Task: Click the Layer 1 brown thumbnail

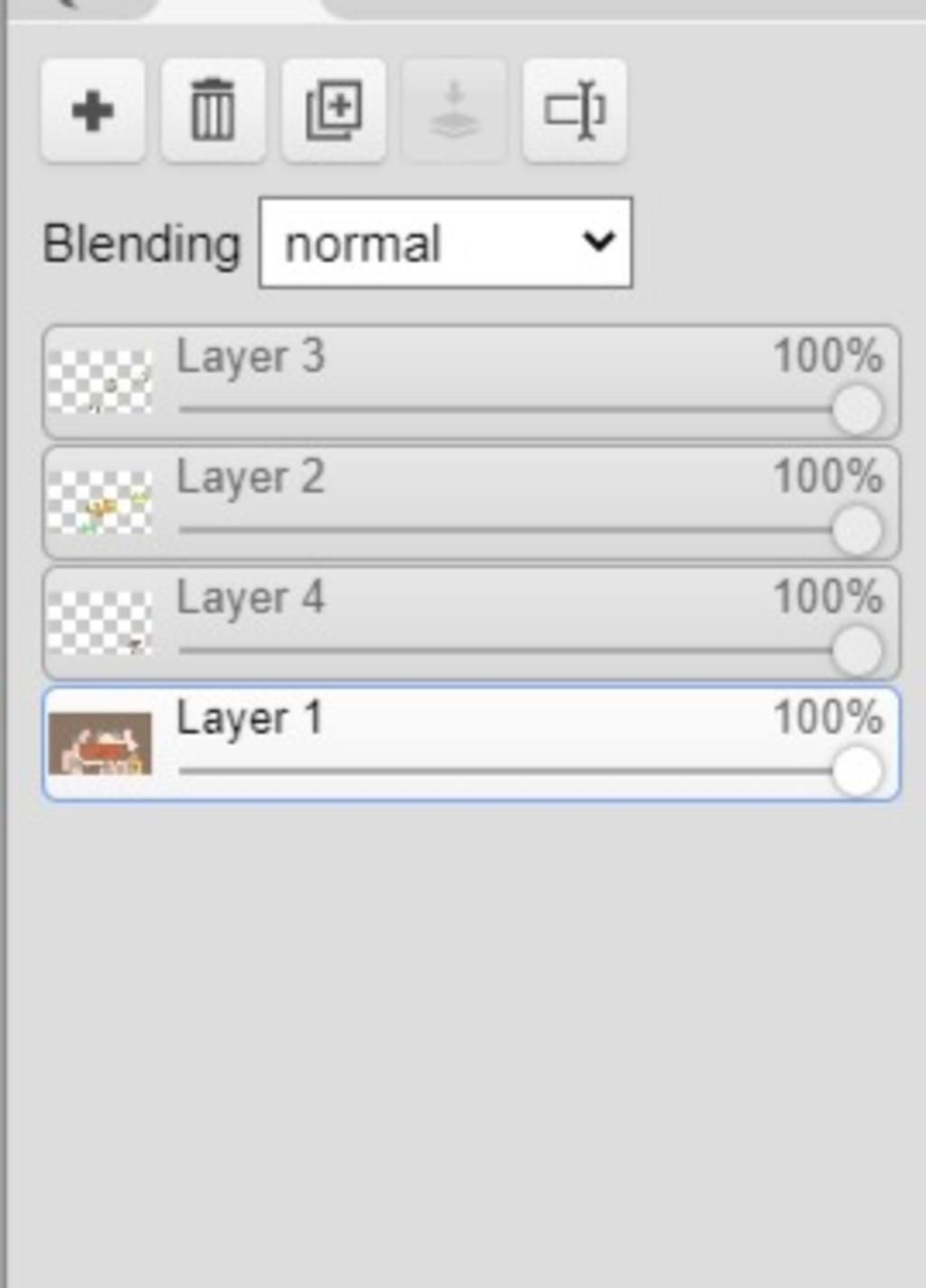Action: coord(99,743)
